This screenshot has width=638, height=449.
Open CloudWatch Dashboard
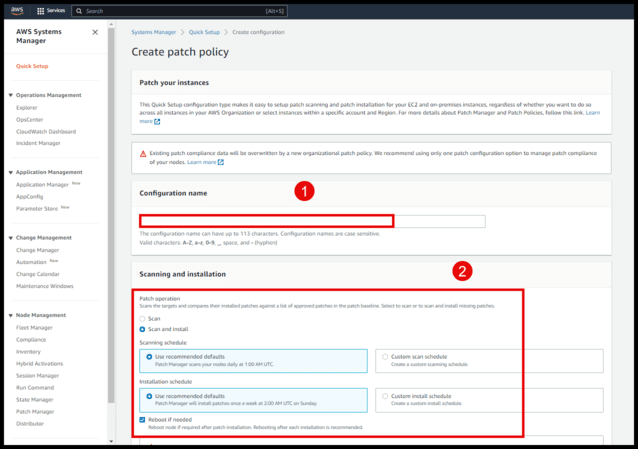pos(46,131)
